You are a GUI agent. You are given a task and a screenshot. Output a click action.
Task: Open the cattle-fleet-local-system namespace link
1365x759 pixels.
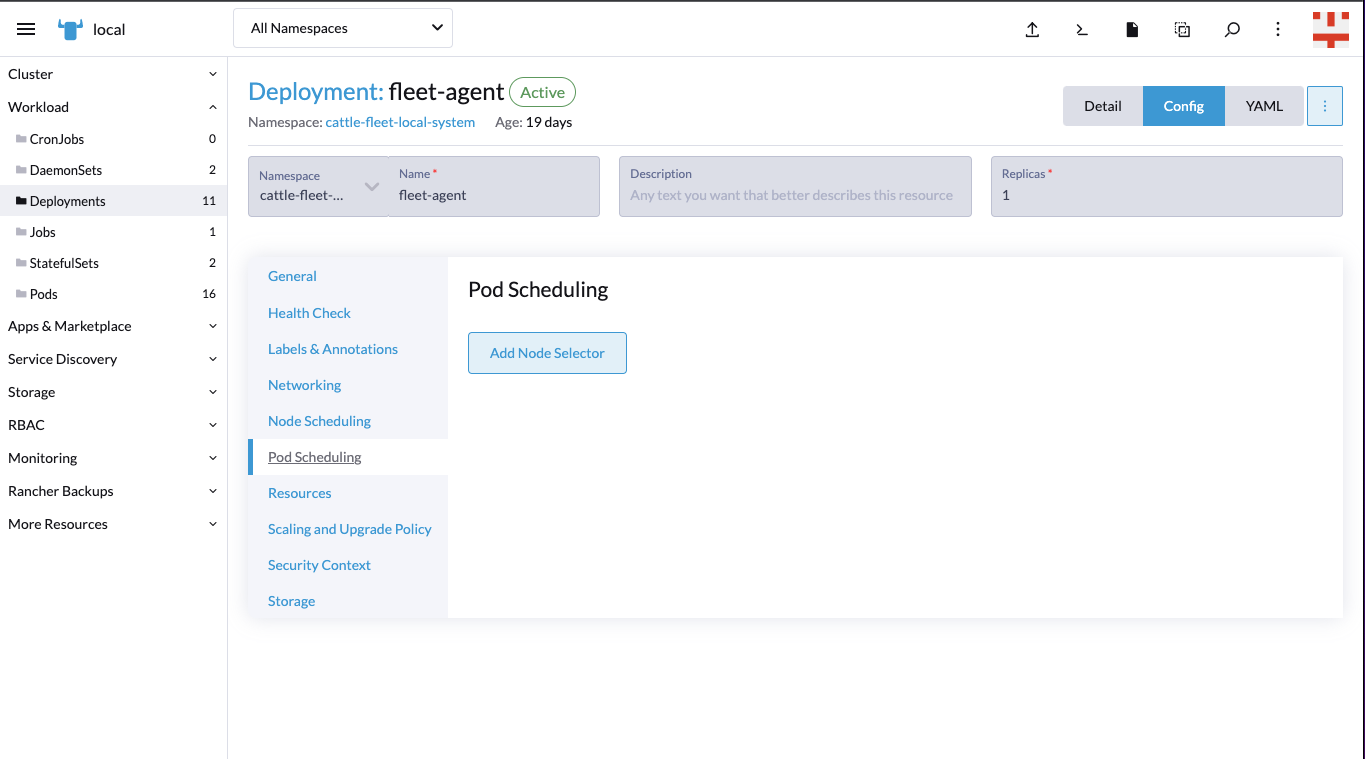(400, 122)
